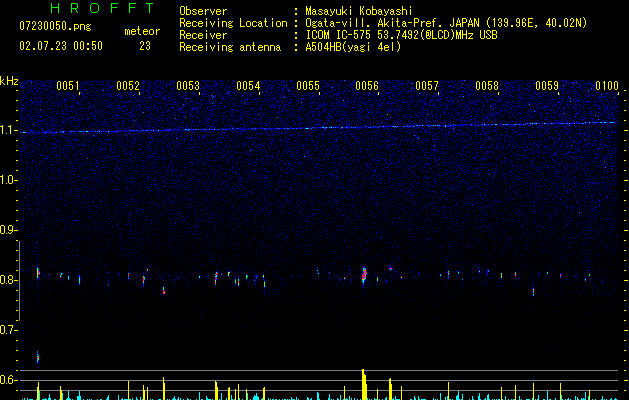The height and width of the screenshot is (400, 629).
Task: Click the 0059 time marker
Action: 547,86
